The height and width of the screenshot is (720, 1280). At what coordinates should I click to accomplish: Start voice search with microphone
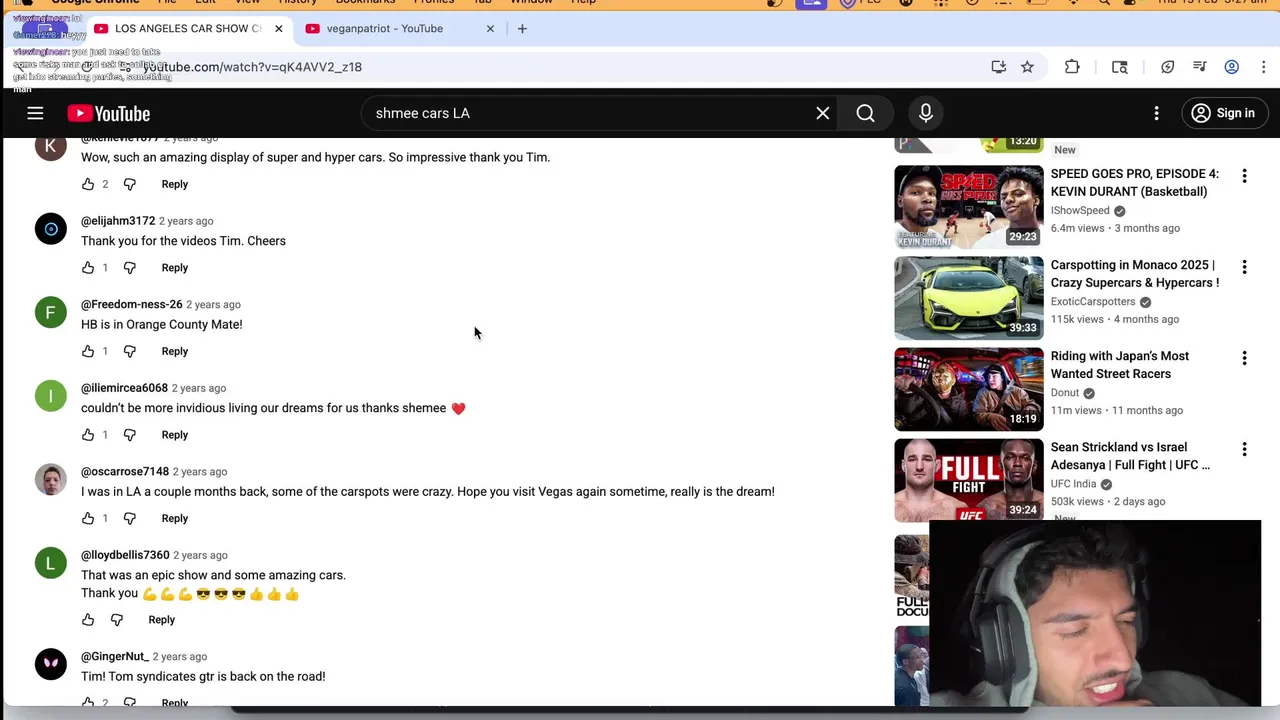(x=926, y=113)
